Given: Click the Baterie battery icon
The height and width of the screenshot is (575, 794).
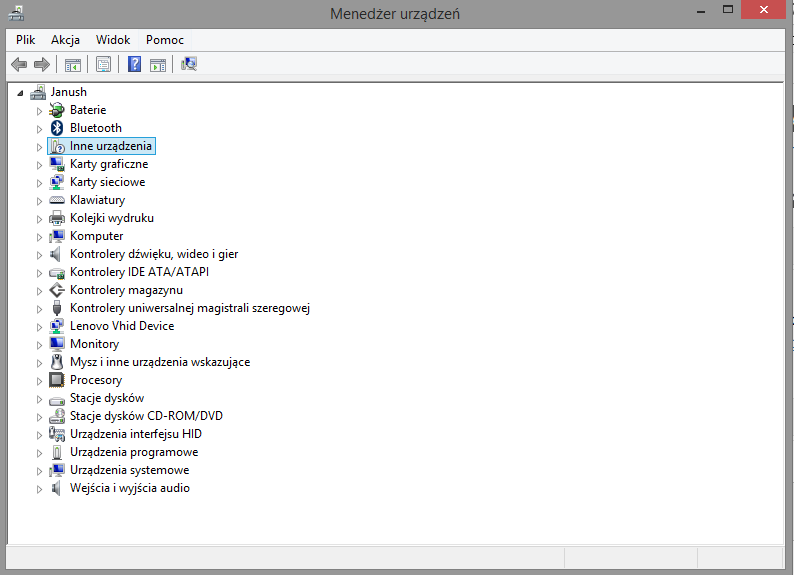Looking at the screenshot, I should [x=57, y=110].
